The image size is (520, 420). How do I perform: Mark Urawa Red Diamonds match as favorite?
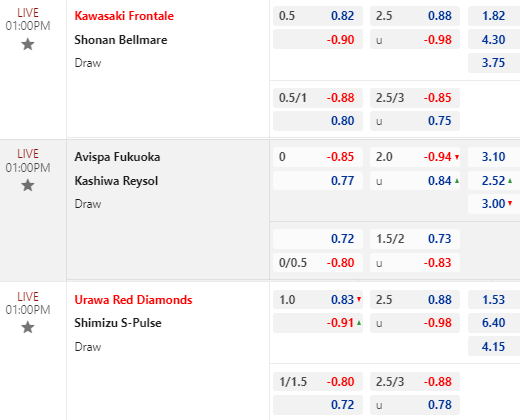28,327
